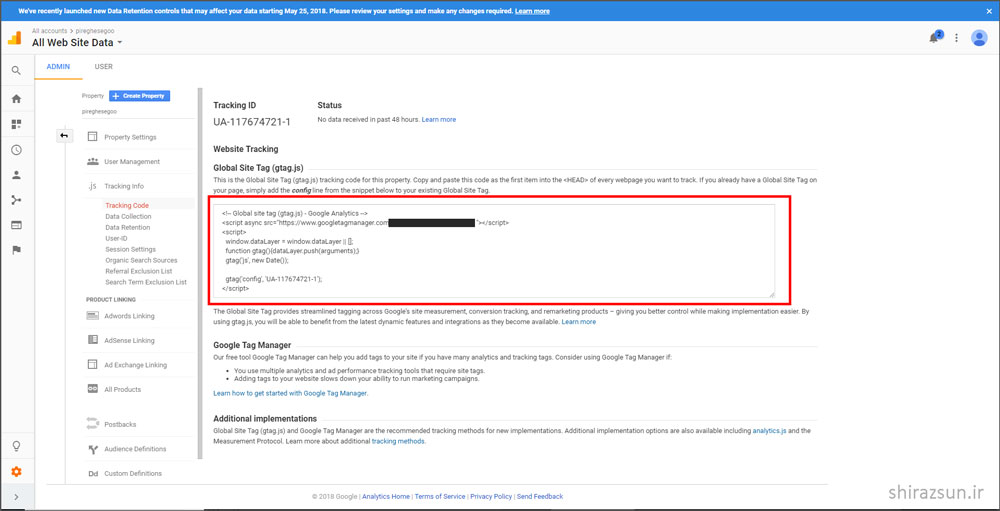The height and width of the screenshot is (511, 1000).
Task: Open AdSense Linking
Action: pyautogui.click(x=129, y=341)
